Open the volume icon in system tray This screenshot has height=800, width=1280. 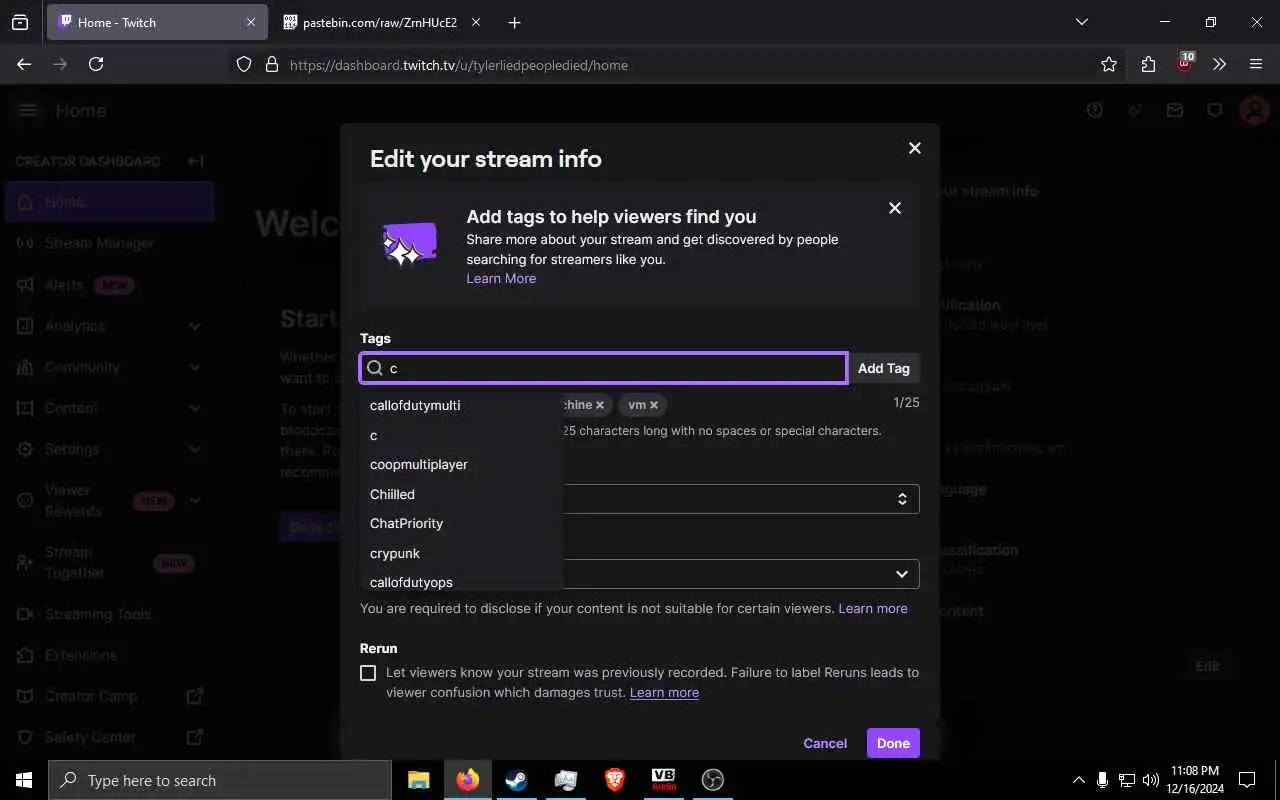tap(1151, 780)
